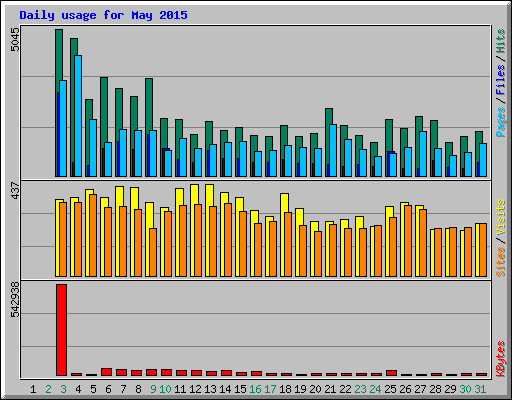
Task: Click the 437 visits scale value
Action: tap(15, 190)
